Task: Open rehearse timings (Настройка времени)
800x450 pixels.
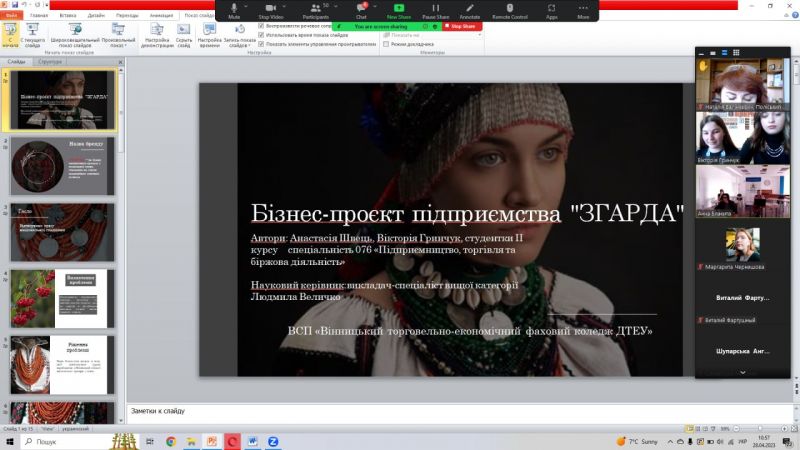Action: (209, 35)
